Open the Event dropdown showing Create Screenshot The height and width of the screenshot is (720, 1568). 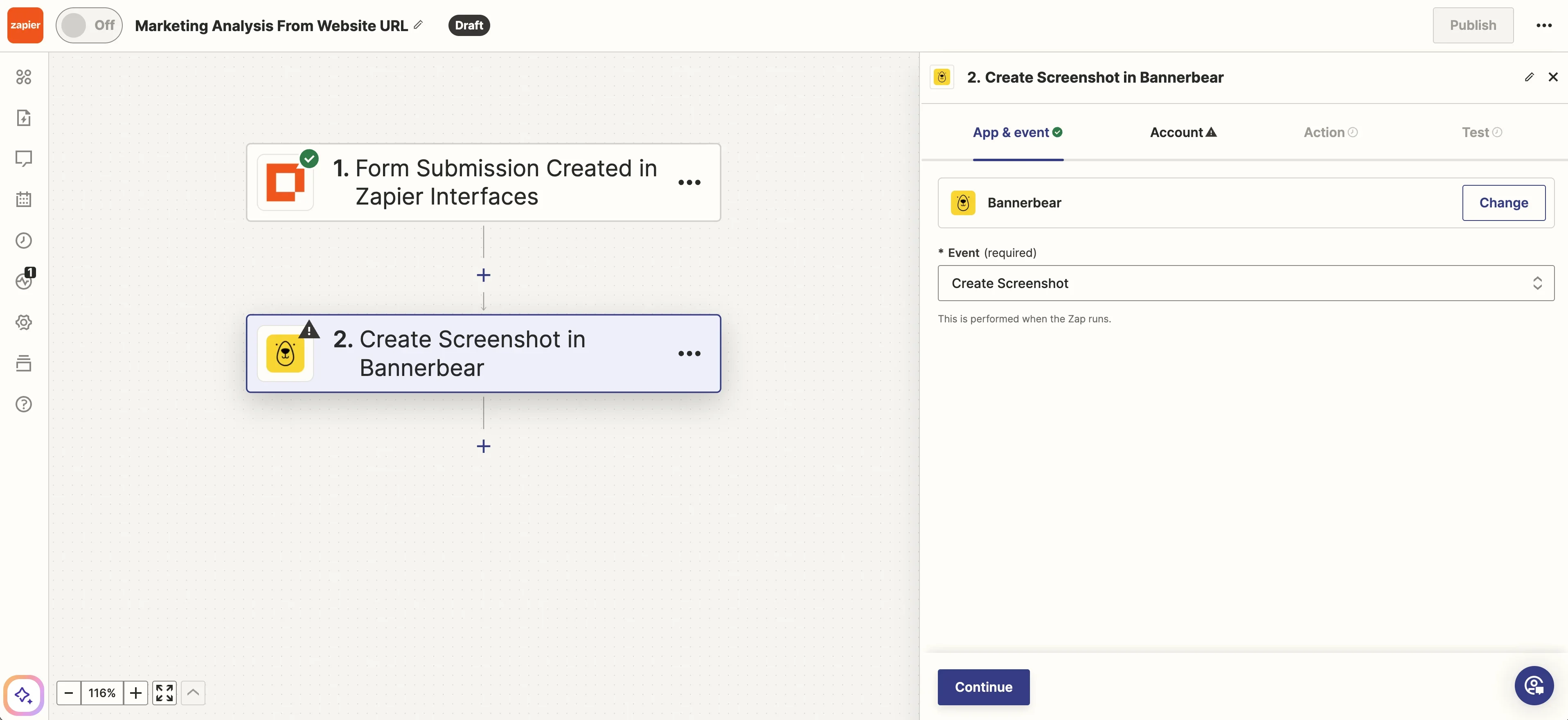tap(1246, 283)
